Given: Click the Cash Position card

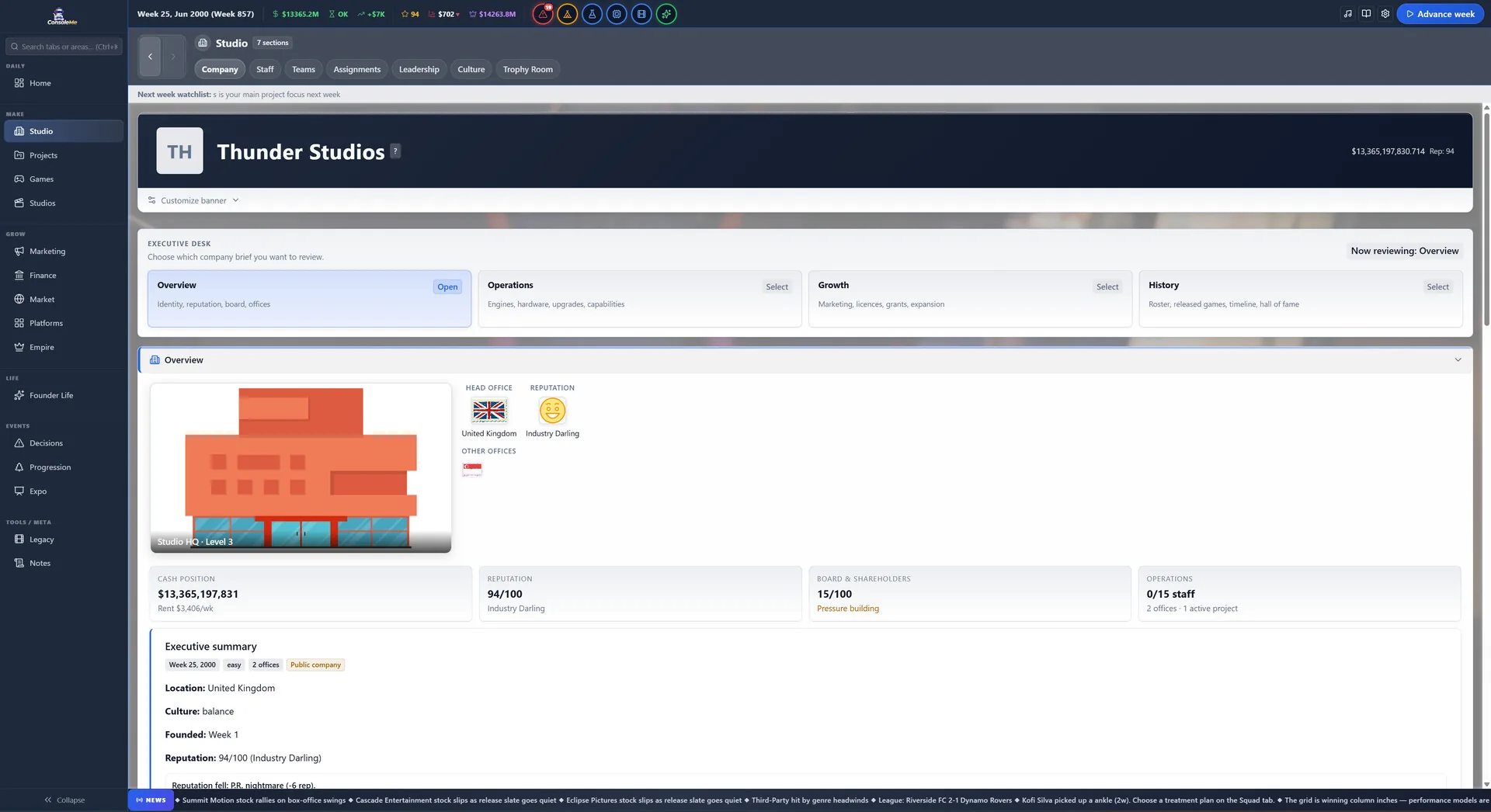Looking at the screenshot, I should [x=310, y=594].
